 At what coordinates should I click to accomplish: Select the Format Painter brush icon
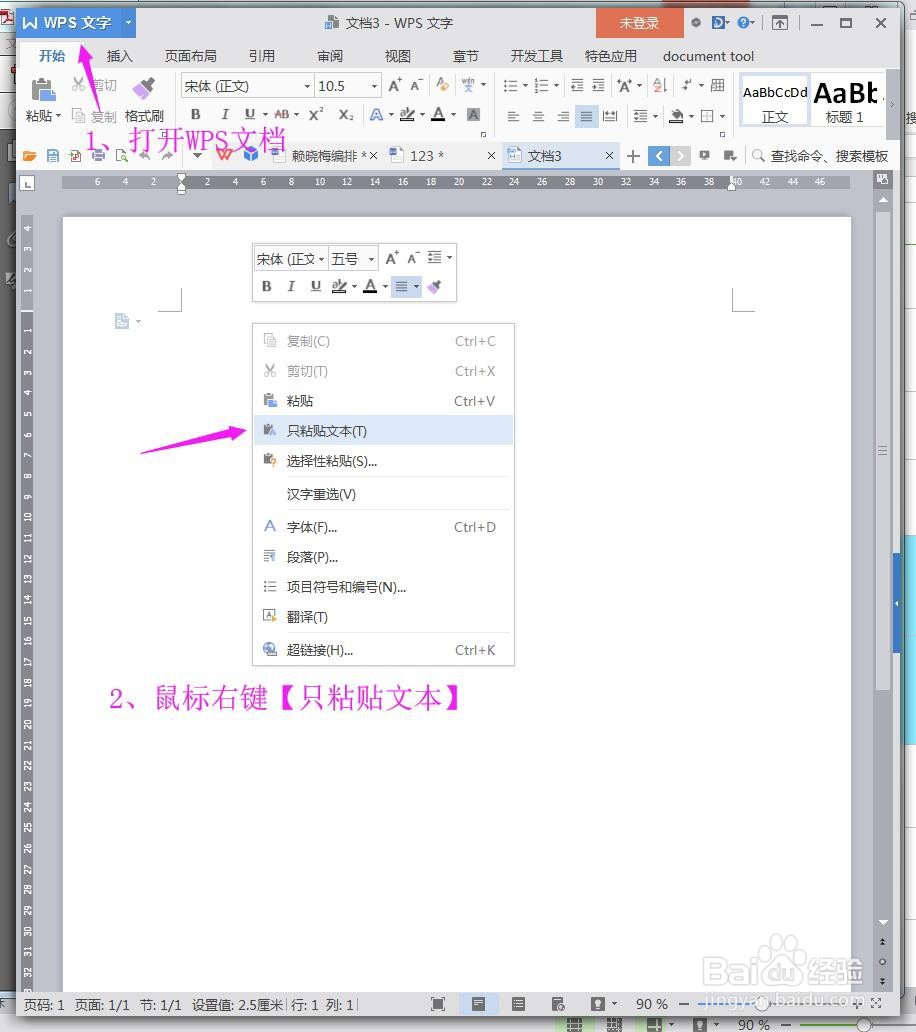click(143, 88)
